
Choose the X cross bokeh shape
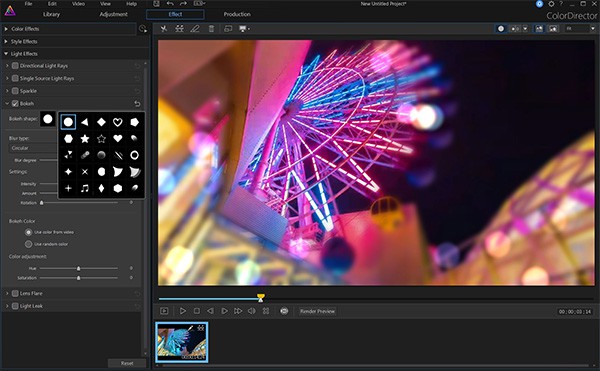pos(85,172)
